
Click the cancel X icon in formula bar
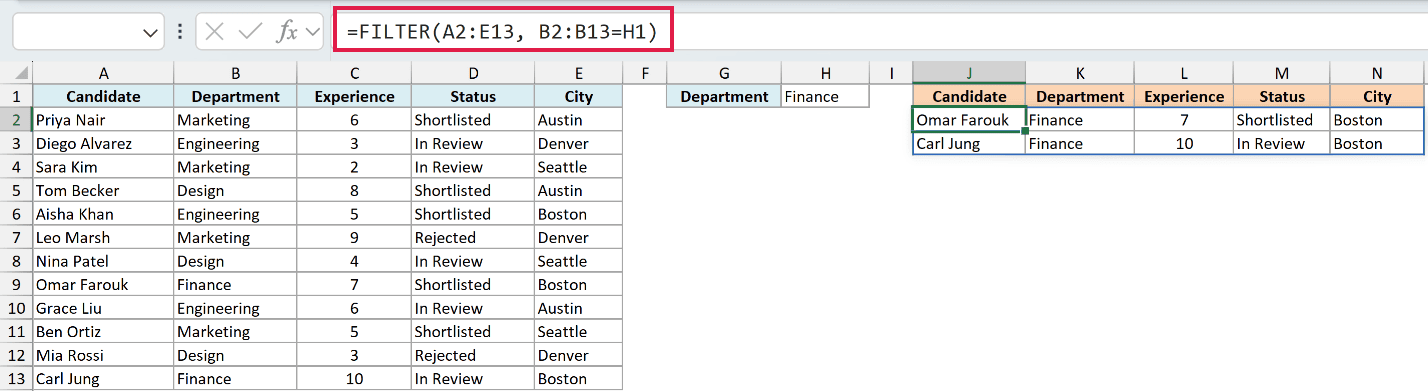pos(213,32)
